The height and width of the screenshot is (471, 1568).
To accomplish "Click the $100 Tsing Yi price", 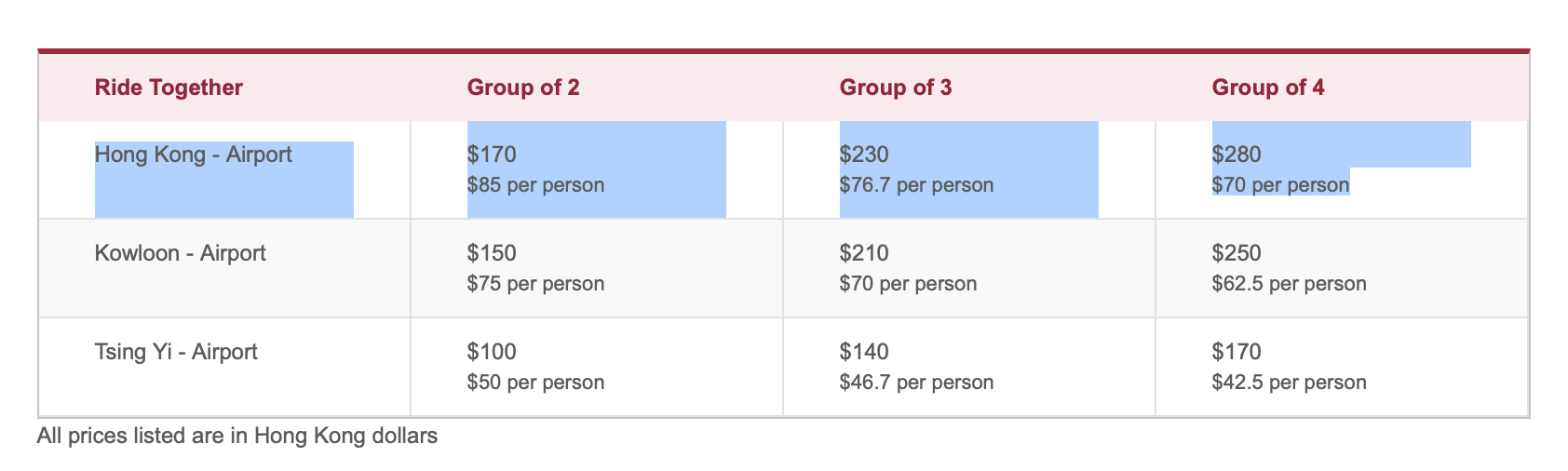I will point(492,352).
